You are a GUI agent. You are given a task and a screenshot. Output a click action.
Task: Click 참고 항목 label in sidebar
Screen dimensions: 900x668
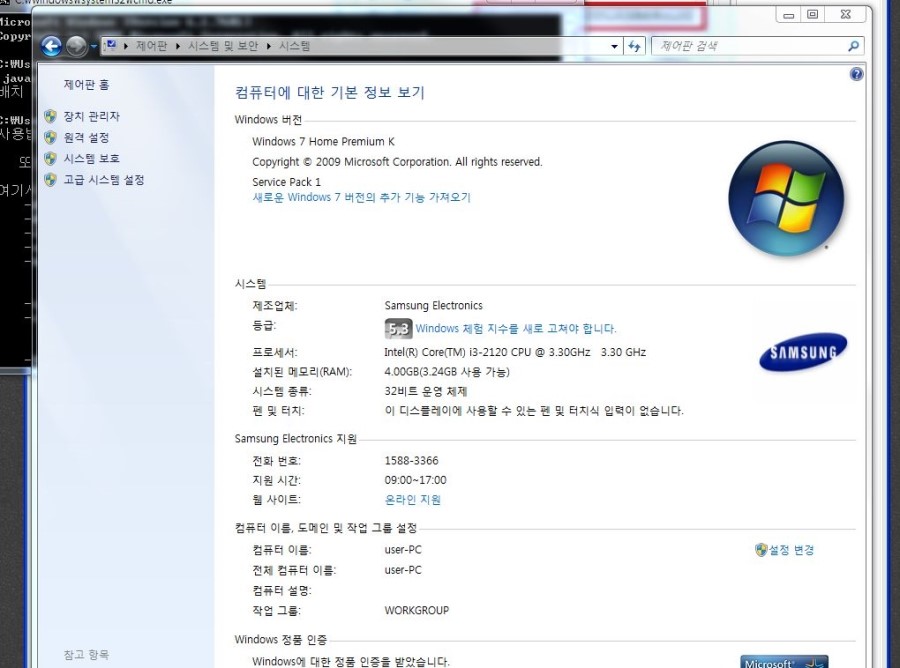pyautogui.click(x=86, y=655)
